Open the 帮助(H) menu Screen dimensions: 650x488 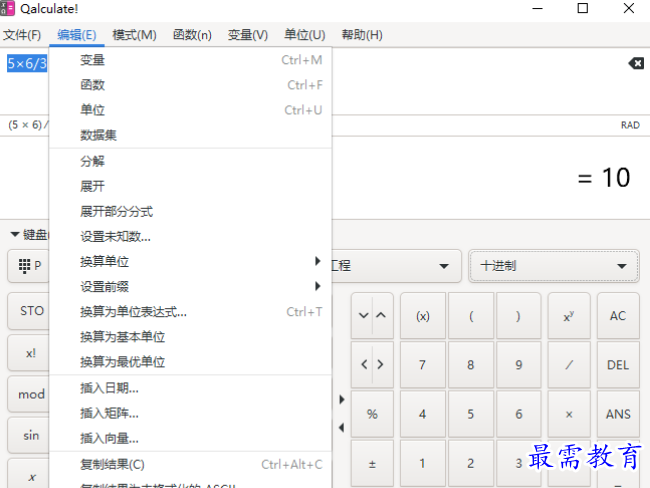362,35
